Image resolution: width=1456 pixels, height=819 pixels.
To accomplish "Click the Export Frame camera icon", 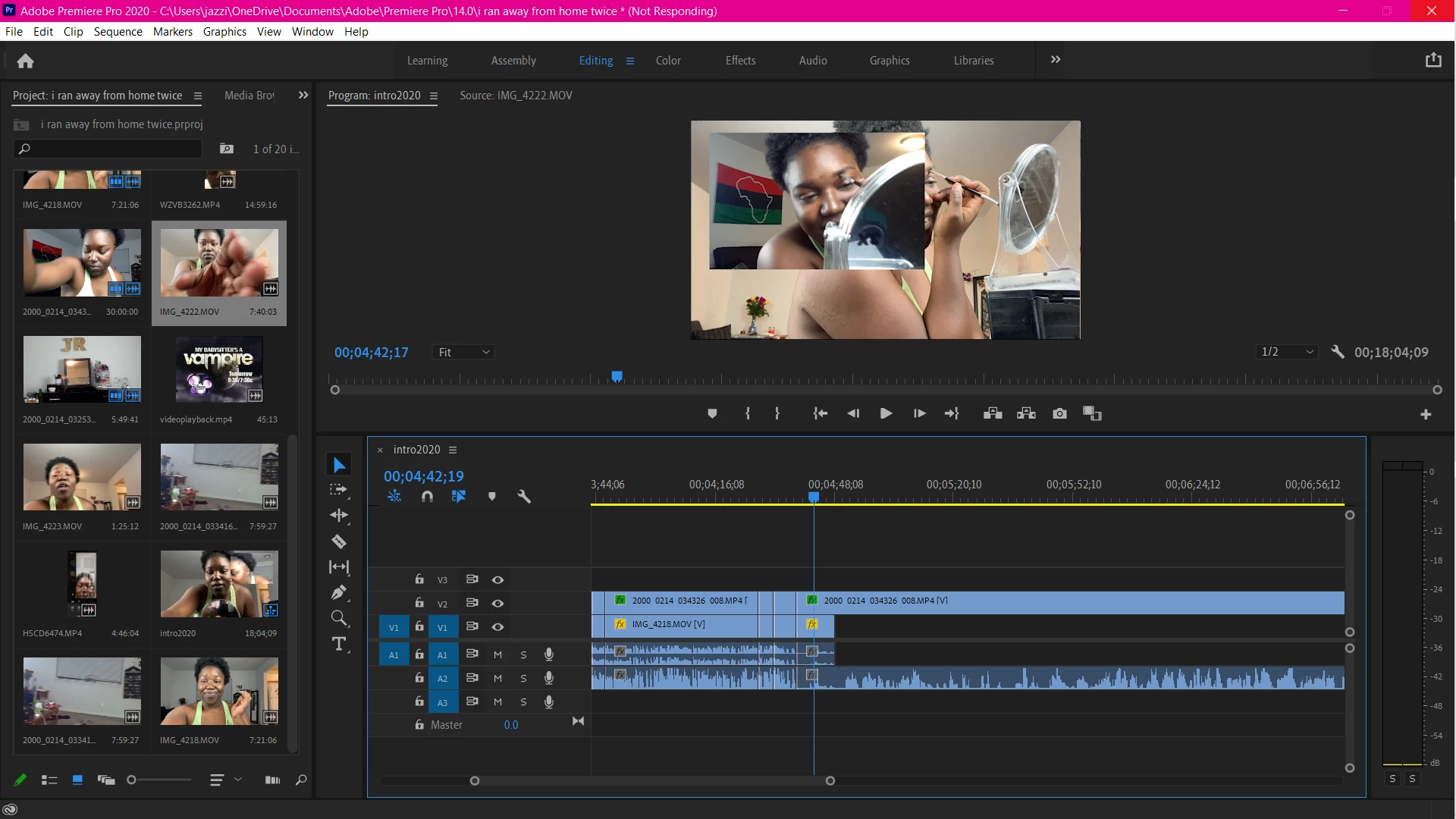I will pyautogui.click(x=1059, y=413).
